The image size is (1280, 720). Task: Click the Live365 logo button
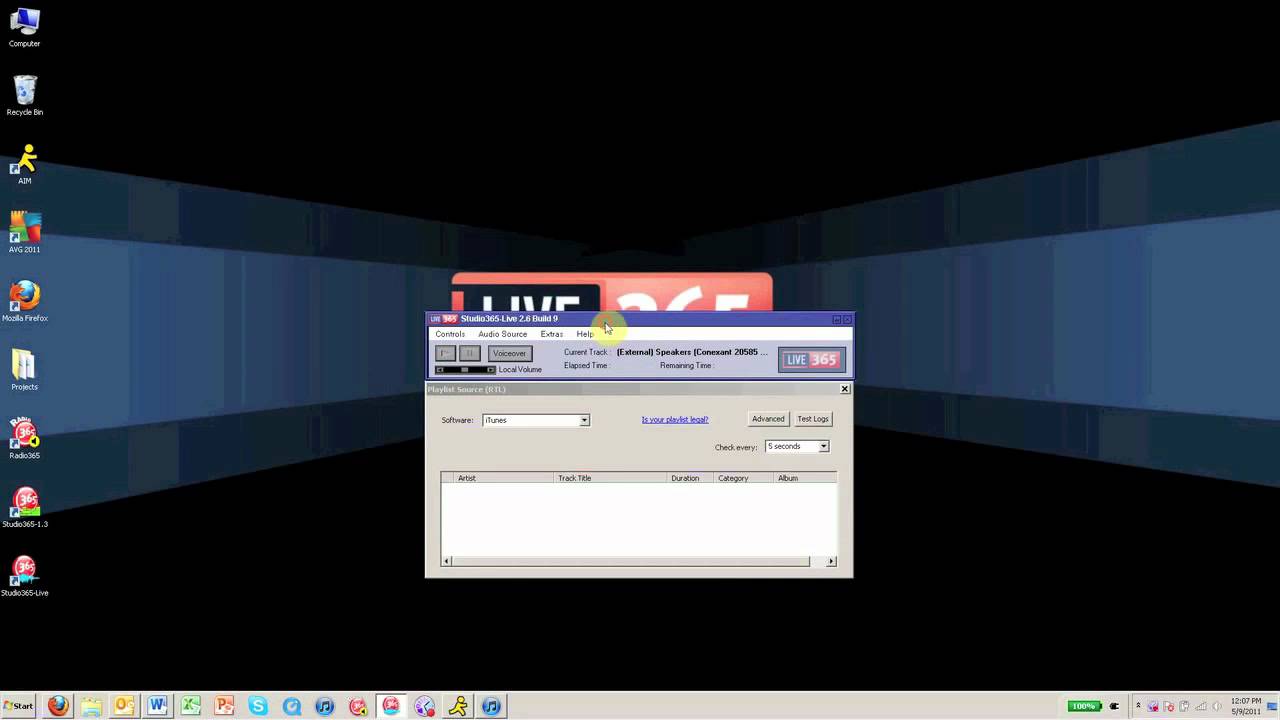pyautogui.click(x=811, y=360)
